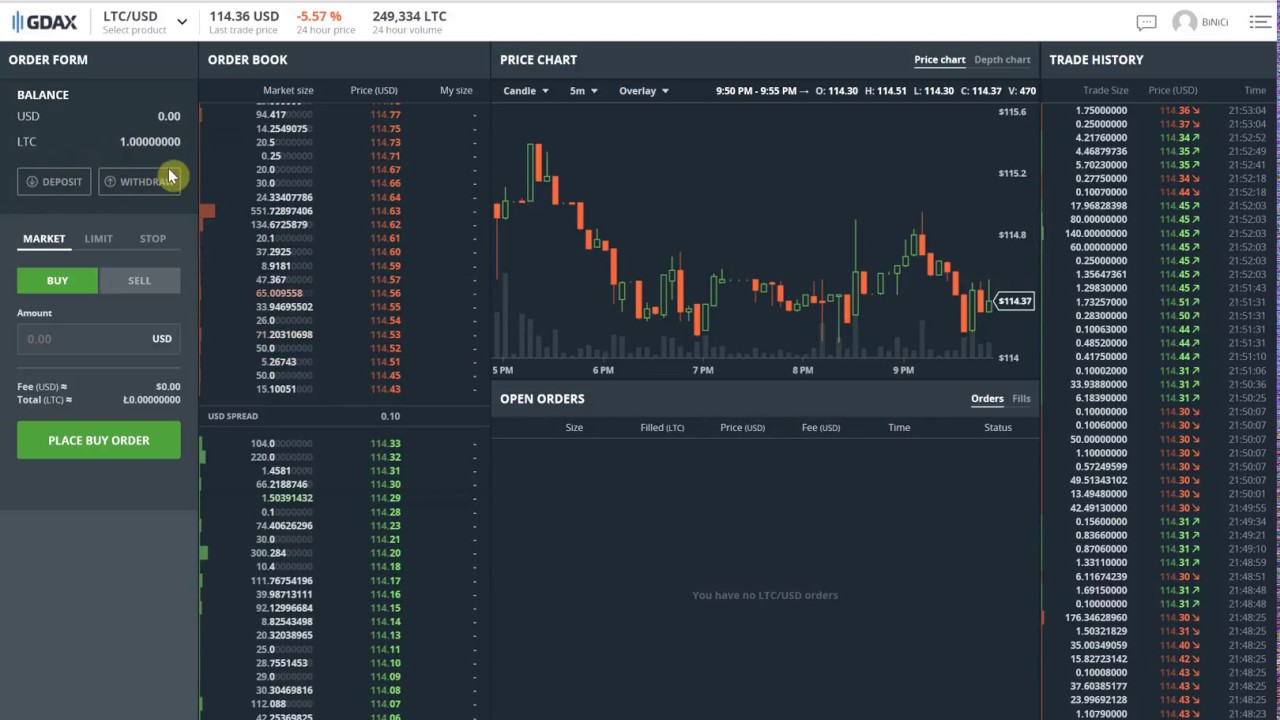Click the order book bid price 114.33
Image resolution: width=1280 pixels, height=720 pixels.
385,444
